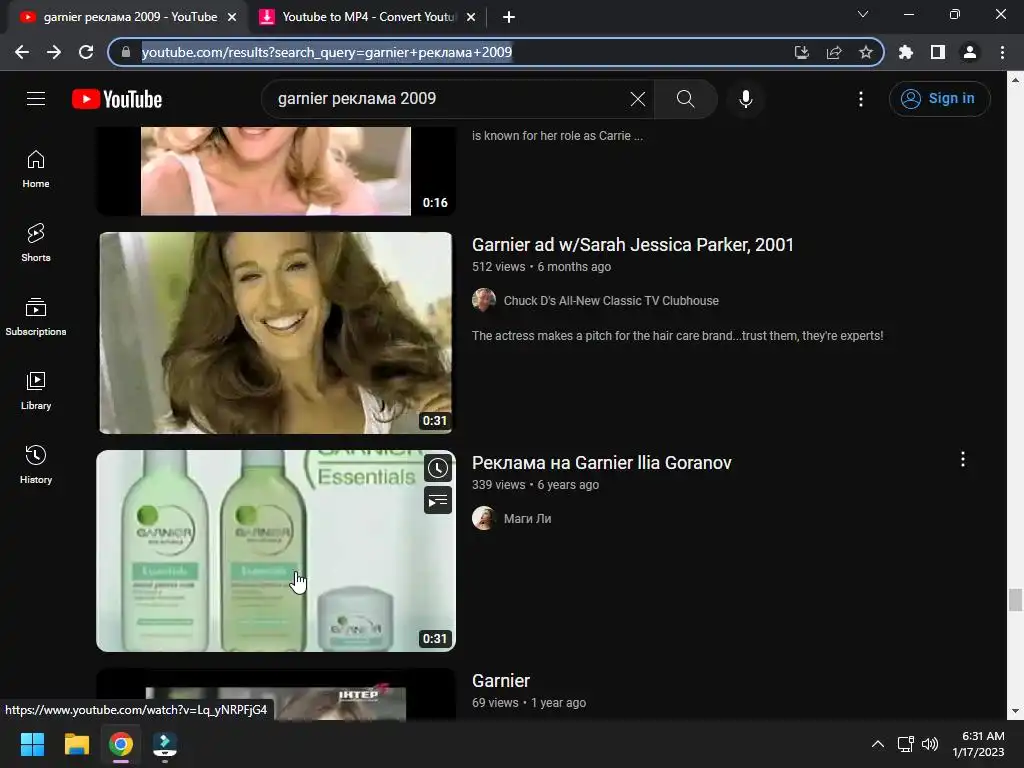This screenshot has height=768, width=1024.
Task: Open the YouTube guide hamburger menu
Action: point(36,99)
